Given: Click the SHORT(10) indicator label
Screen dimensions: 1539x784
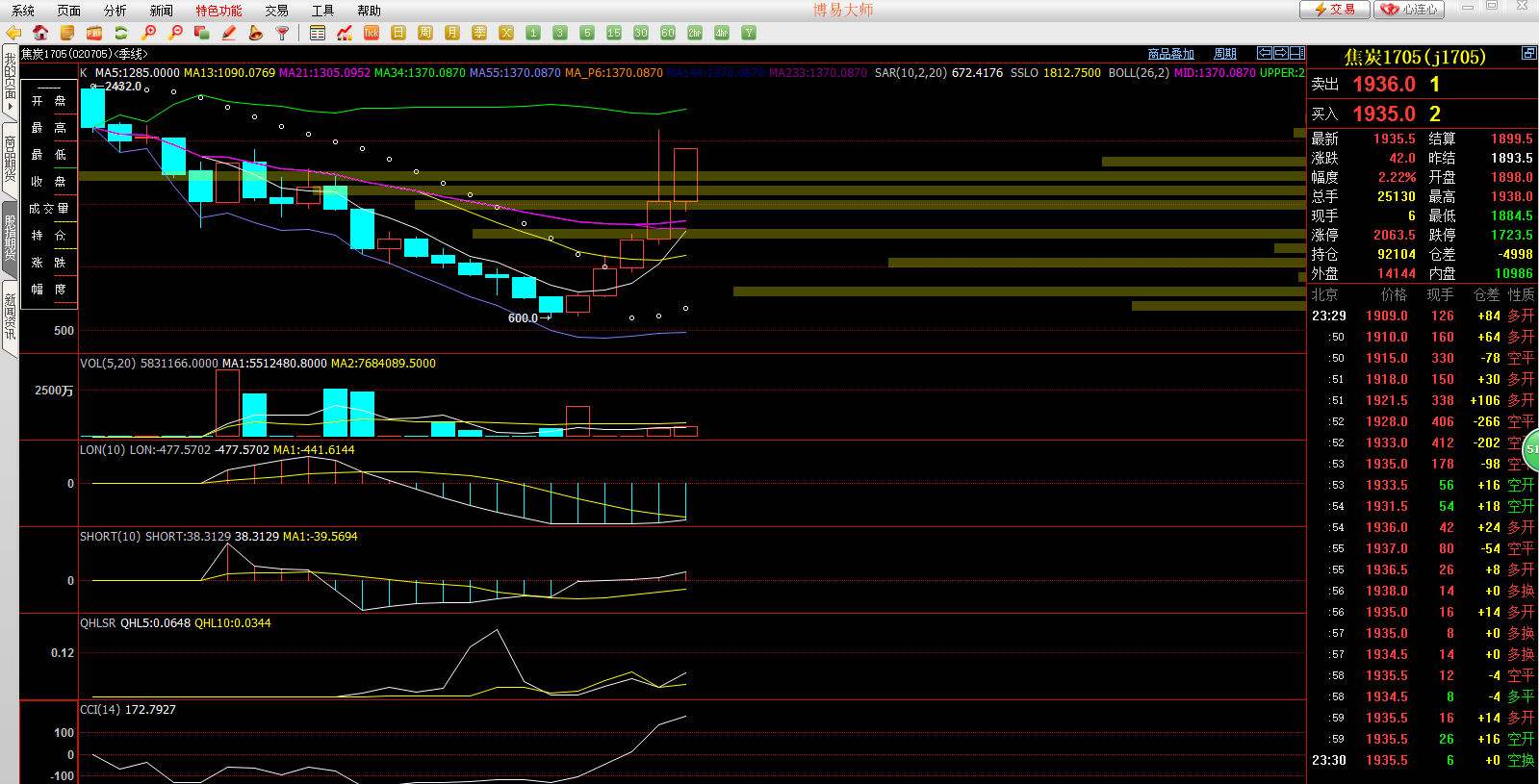Looking at the screenshot, I should (110, 536).
